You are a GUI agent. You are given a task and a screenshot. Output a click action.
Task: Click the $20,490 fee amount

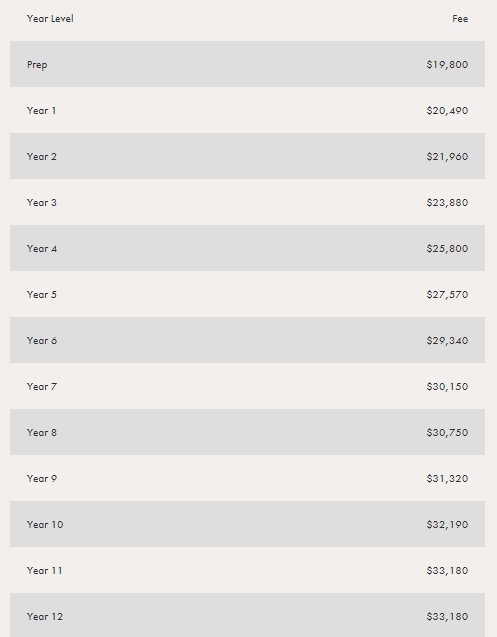click(x=447, y=110)
